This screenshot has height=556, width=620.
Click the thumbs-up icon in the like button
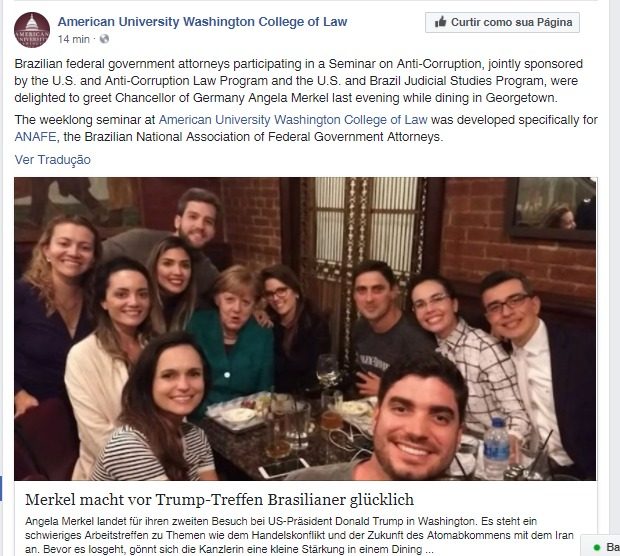(x=439, y=22)
